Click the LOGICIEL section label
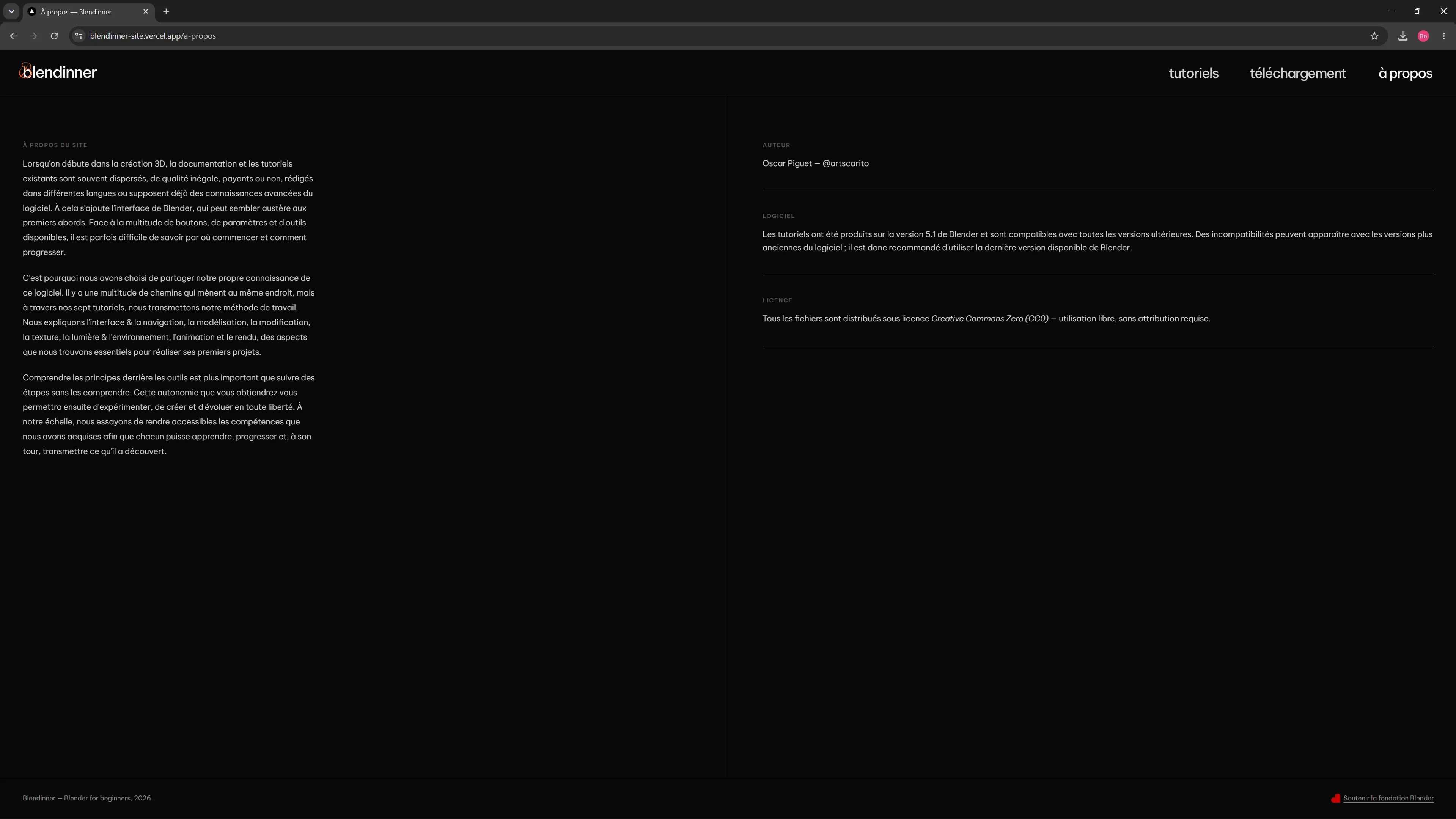The height and width of the screenshot is (819, 1456). click(x=778, y=216)
